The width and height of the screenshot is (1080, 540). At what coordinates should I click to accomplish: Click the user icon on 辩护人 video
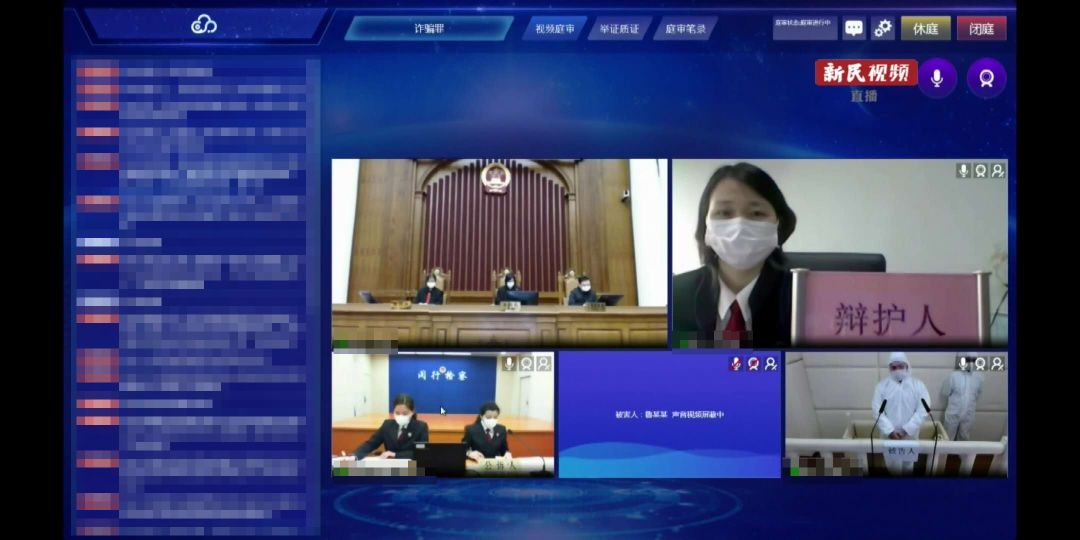coord(998,171)
